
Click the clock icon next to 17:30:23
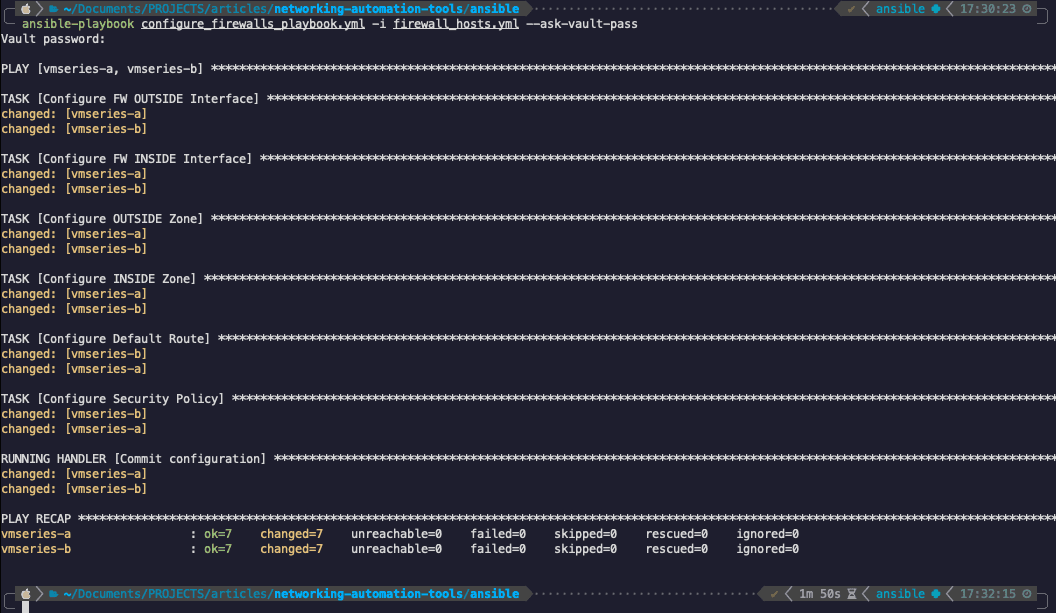pos(1027,8)
